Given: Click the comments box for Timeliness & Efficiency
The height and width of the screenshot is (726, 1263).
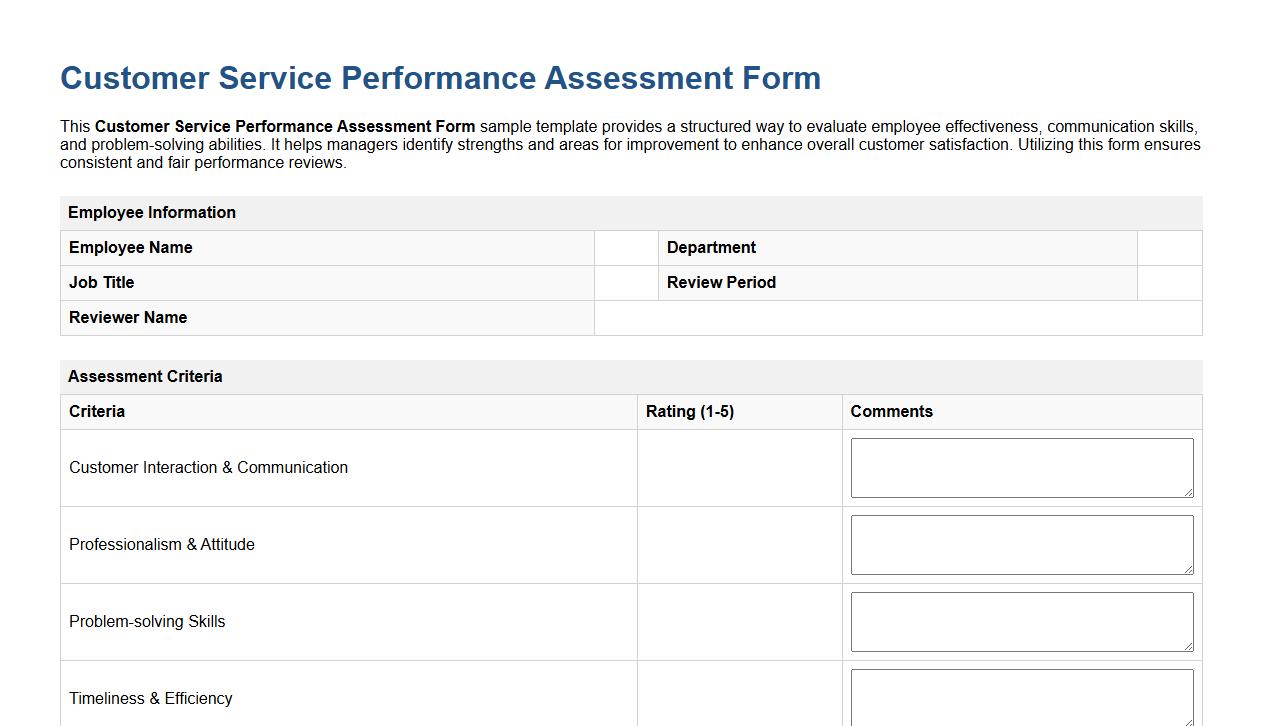Looking at the screenshot, I should pyautogui.click(x=1022, y=698).
